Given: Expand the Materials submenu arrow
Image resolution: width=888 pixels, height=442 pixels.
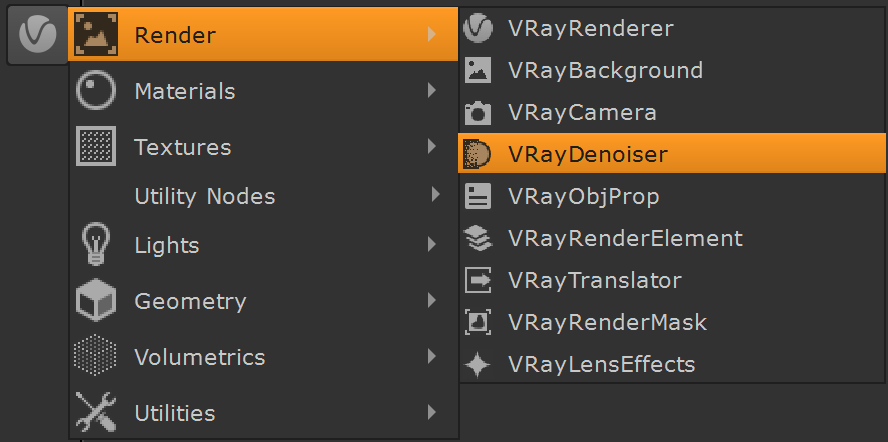Looking at the screenshot, I should point(432,90).
